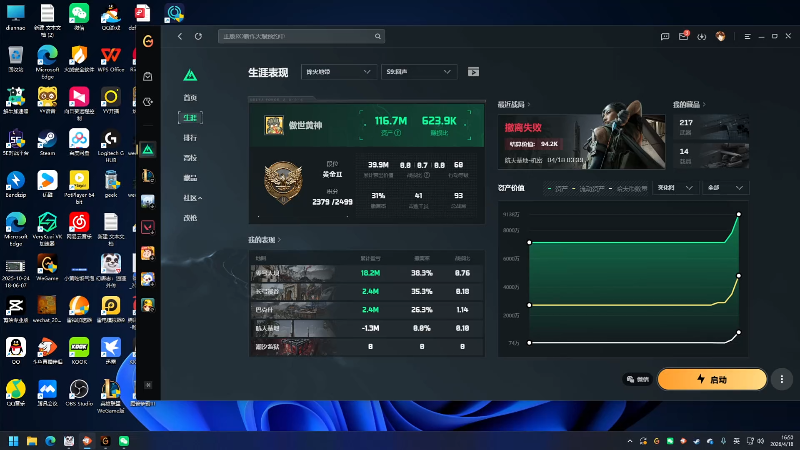800x450 pixels.
Task: Open the hamburger menu in title bar
Action: point(747,37)
